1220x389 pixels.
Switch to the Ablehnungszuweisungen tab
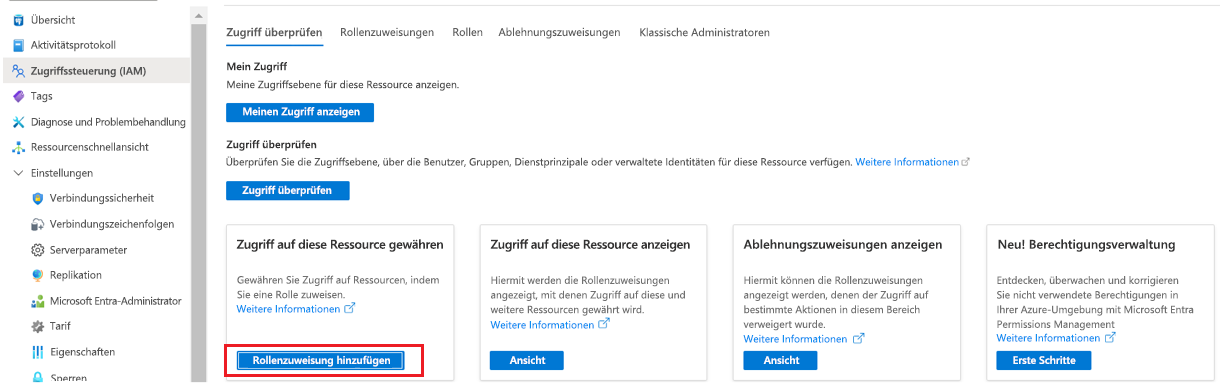coord(559,32)
